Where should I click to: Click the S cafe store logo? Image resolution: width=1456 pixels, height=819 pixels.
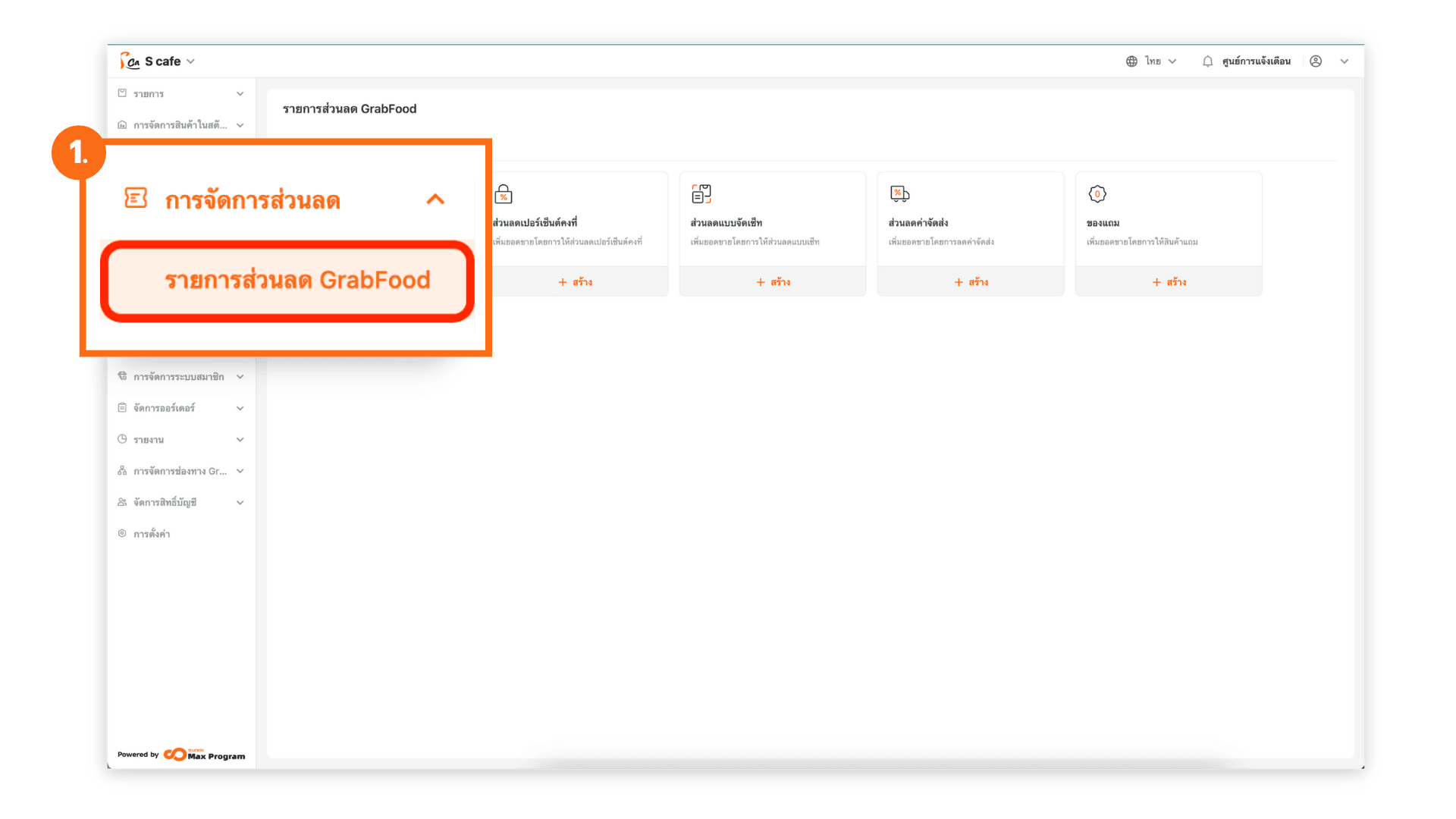(130, 61)
